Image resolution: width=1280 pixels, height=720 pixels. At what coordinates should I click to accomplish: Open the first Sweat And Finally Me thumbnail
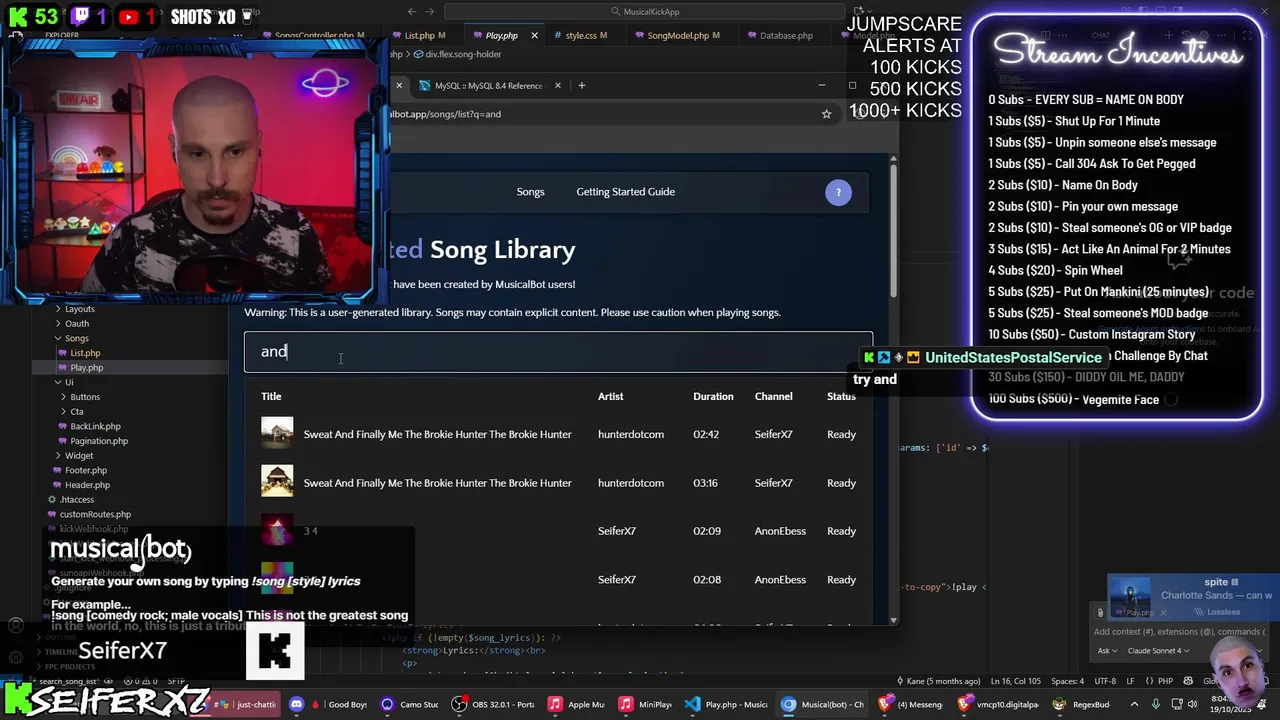tap(277, 434)
